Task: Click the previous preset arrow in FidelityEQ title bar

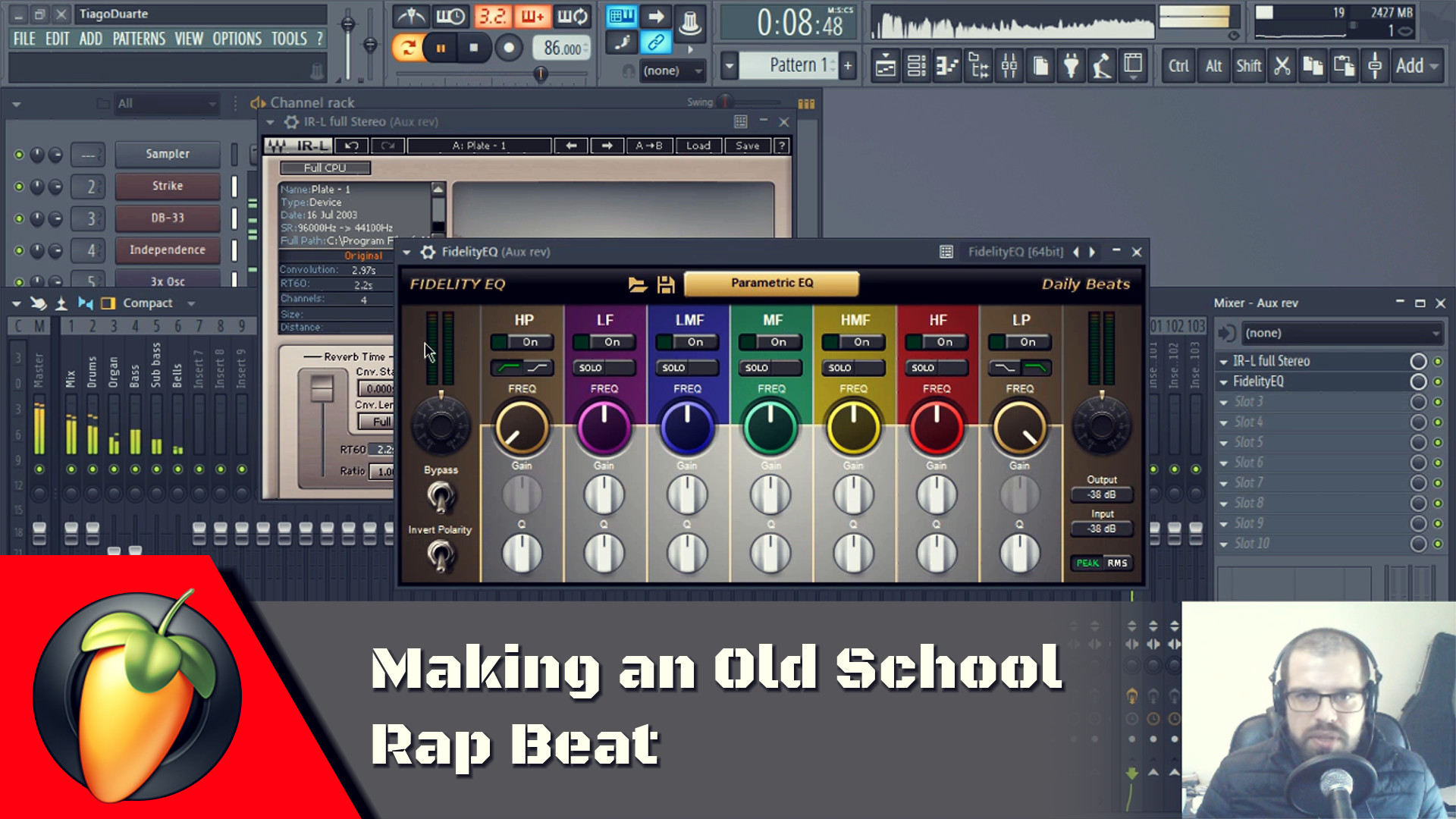Action: 1075,252
